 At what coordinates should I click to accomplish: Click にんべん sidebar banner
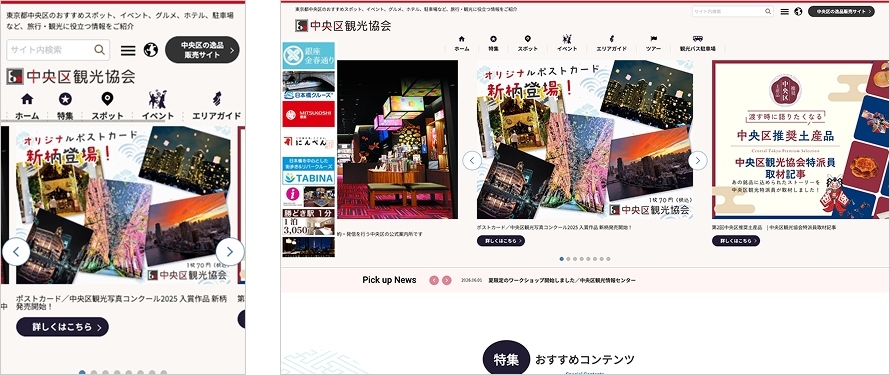pyautogui.click(x=308, y=141)
